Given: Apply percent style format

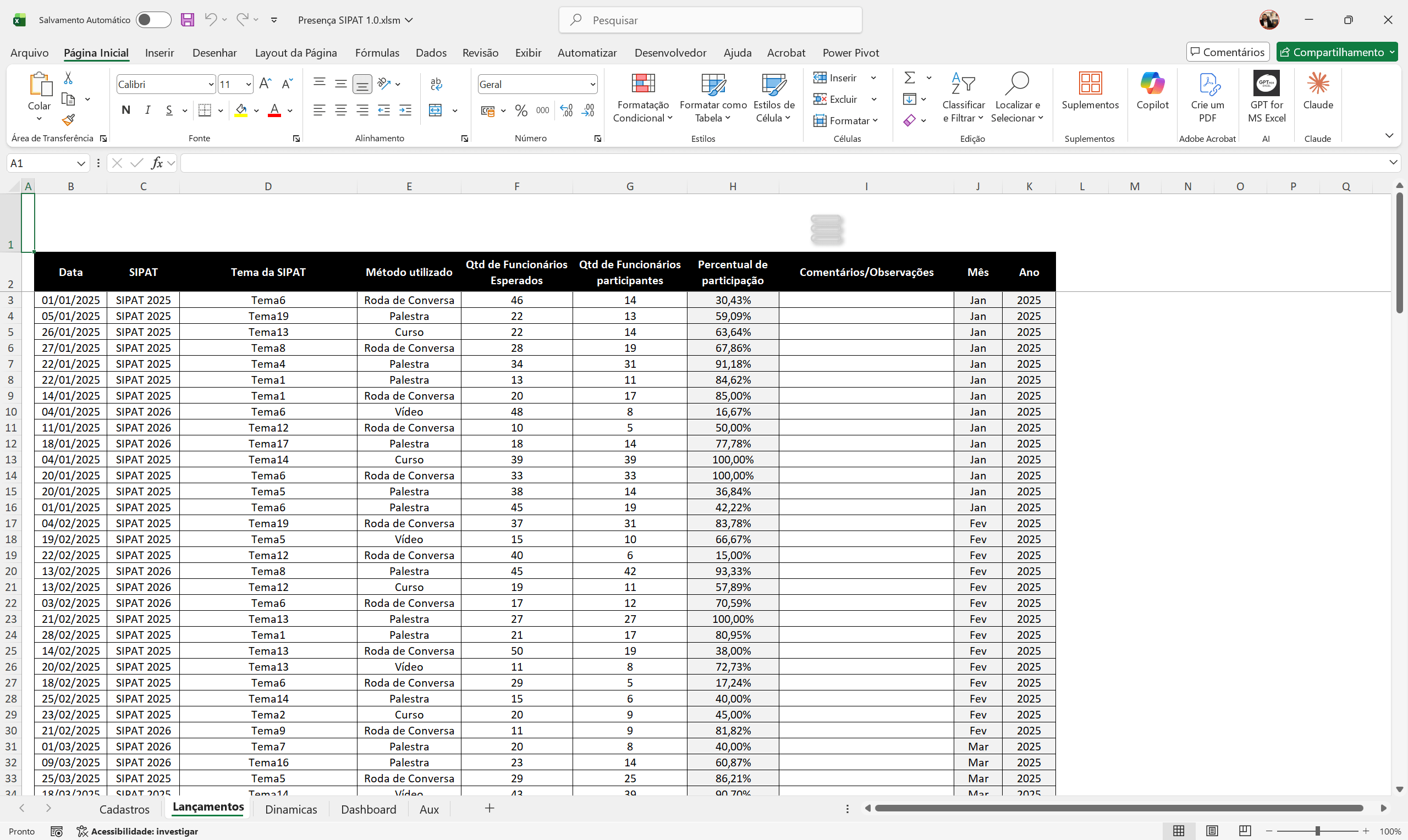Looking at the screenshot, I should [x=521, y=110].
